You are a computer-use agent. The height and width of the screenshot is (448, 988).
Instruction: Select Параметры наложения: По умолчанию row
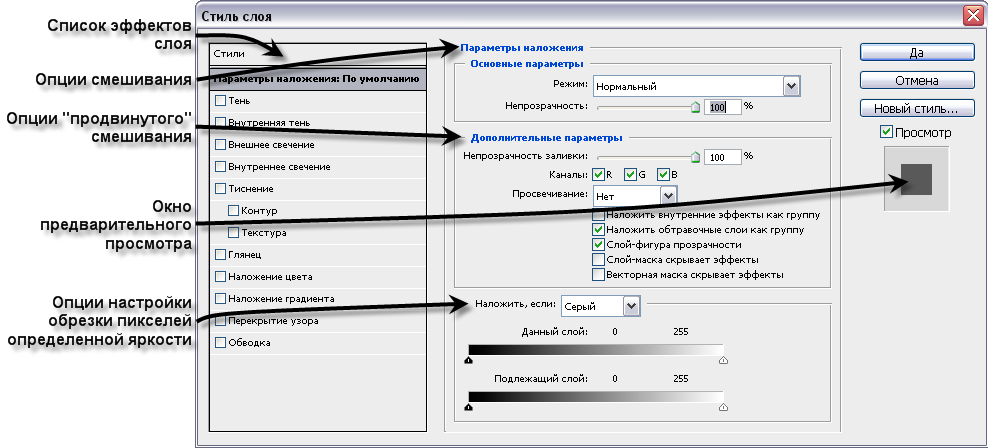click(318, 79)
